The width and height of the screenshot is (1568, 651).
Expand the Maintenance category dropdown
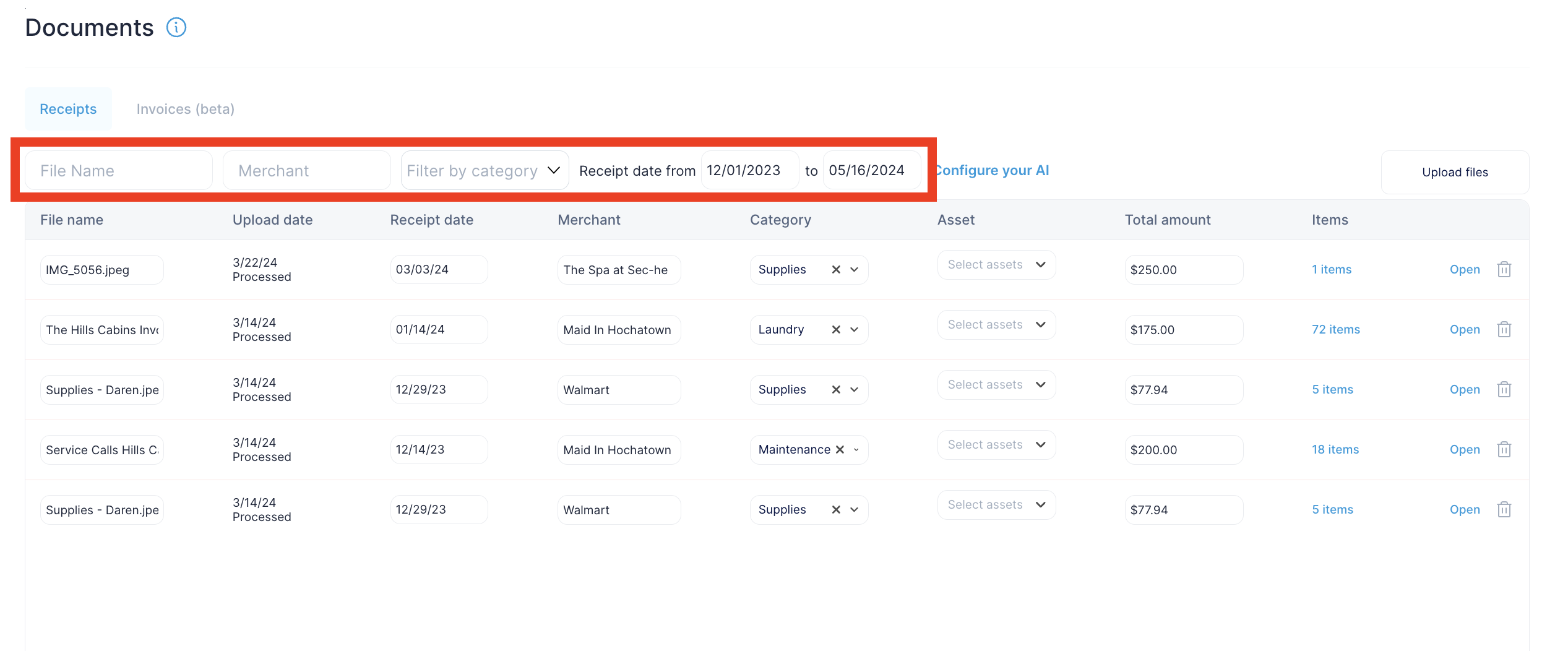856,449
